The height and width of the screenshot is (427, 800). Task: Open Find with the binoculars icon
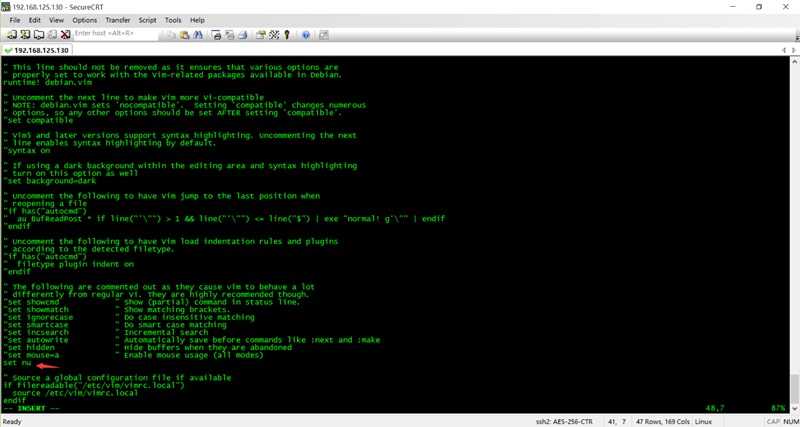coord(198,35)
